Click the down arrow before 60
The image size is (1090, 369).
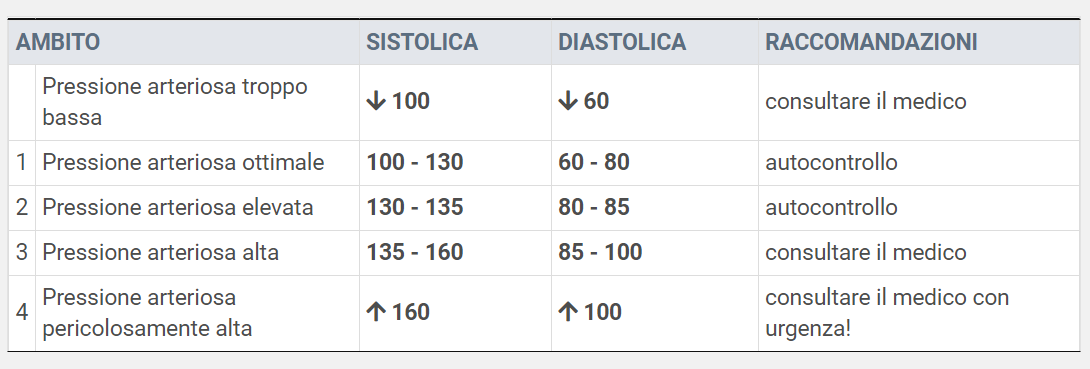pyautogui.click(x=567, y=101)
